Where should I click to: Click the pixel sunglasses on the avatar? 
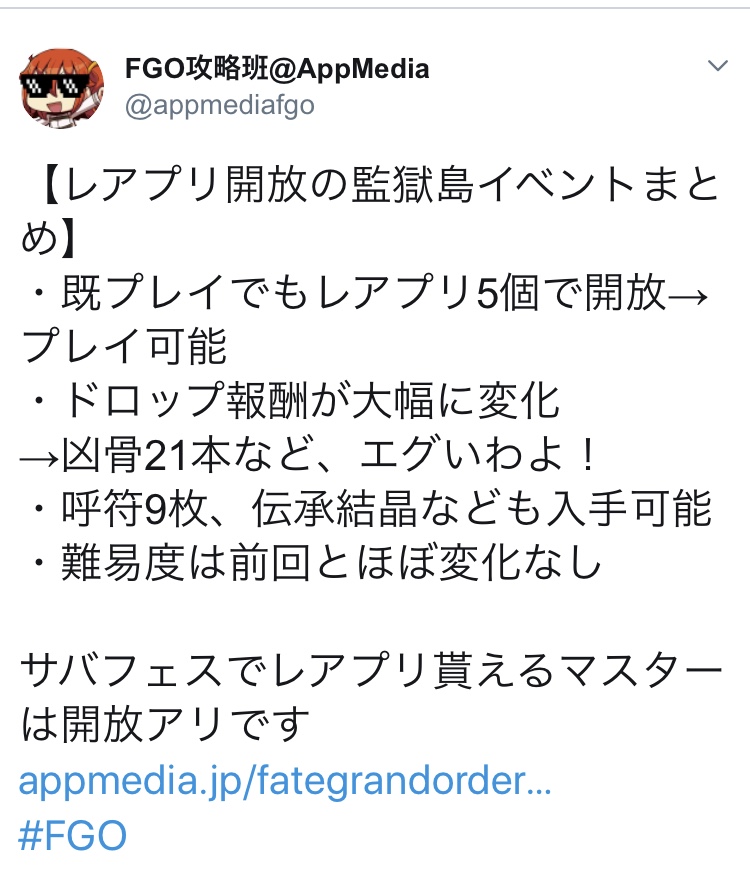(x=55, y=85)
